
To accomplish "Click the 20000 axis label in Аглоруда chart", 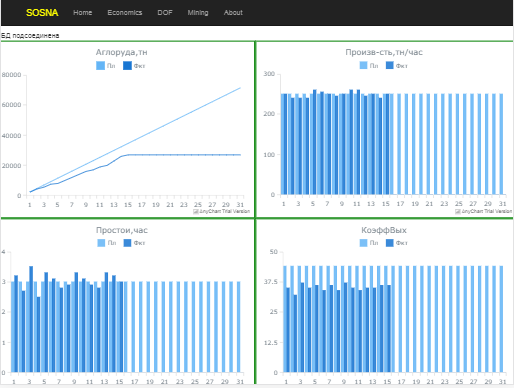I will point(11,166).
